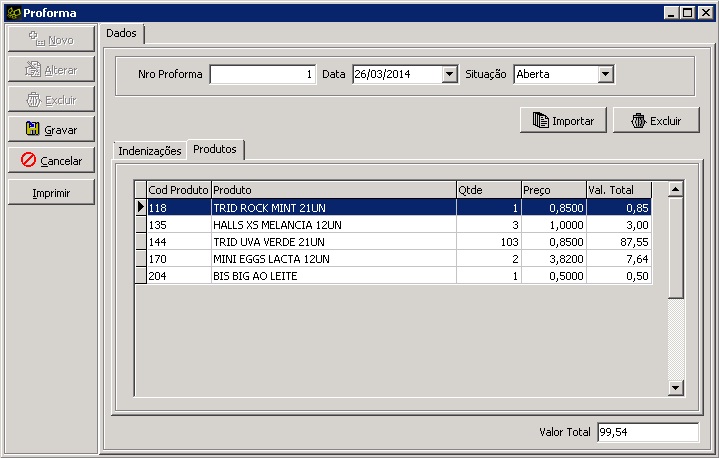The height and width of the screenshot is (458, 719).
Task: Click the Excluir trash button above the table
Action: pyautogui.click(x=655, y=120)
